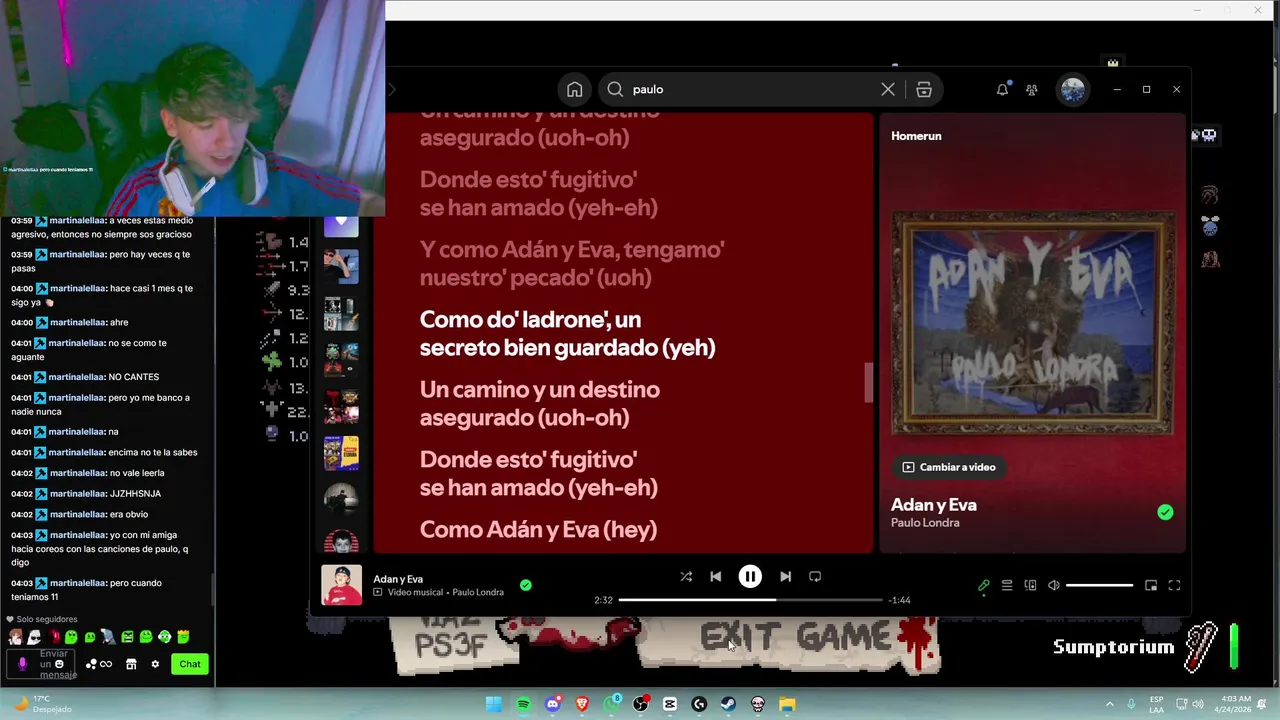Click the purple microphone in chat input
The width and height of the screenshot is (1280, 720).
[x=22, y=664]
